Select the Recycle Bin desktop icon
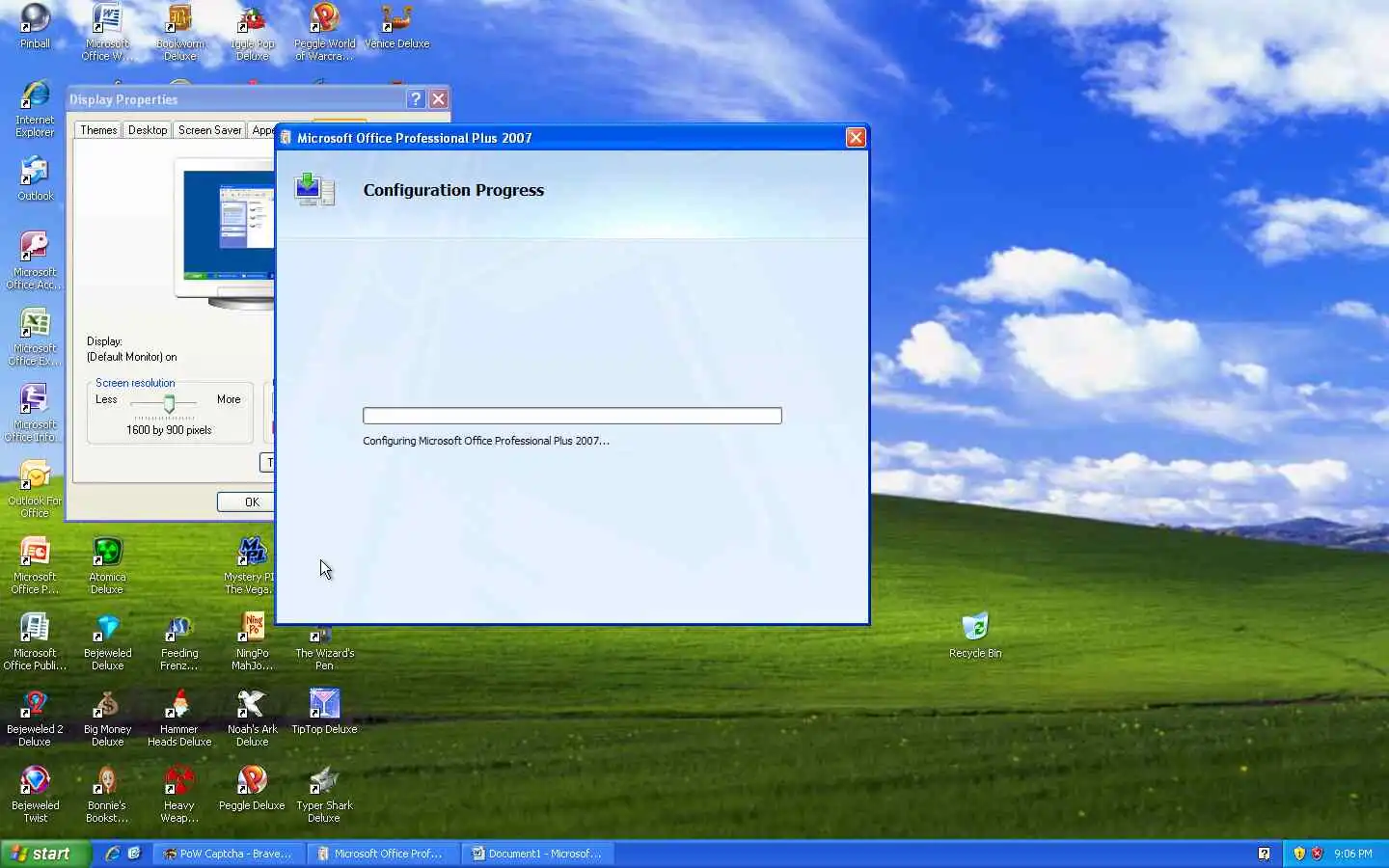The image size is (1389, 868). click(975, 635)
